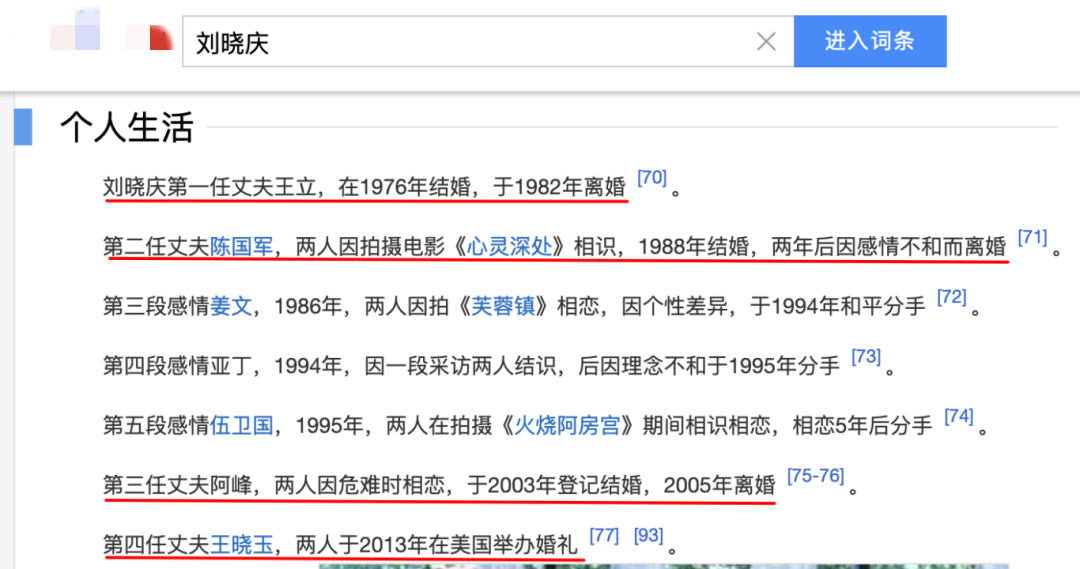Click the 进入词条 button
This screenshot has height=569, width=1080.
(870, 41)
